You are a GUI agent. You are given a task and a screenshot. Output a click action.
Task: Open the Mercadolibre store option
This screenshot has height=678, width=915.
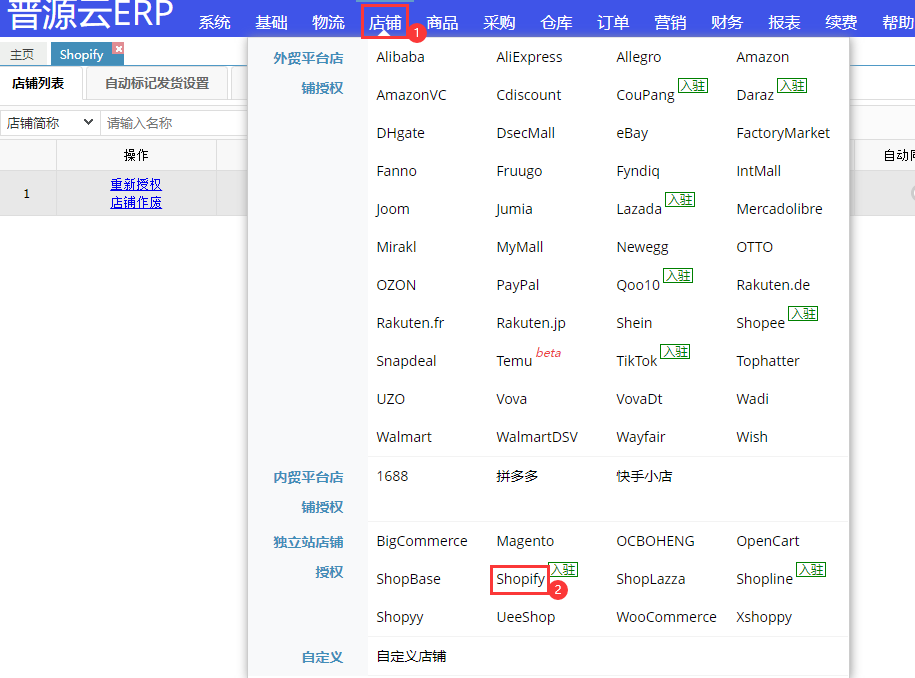[x=780, y=209]
